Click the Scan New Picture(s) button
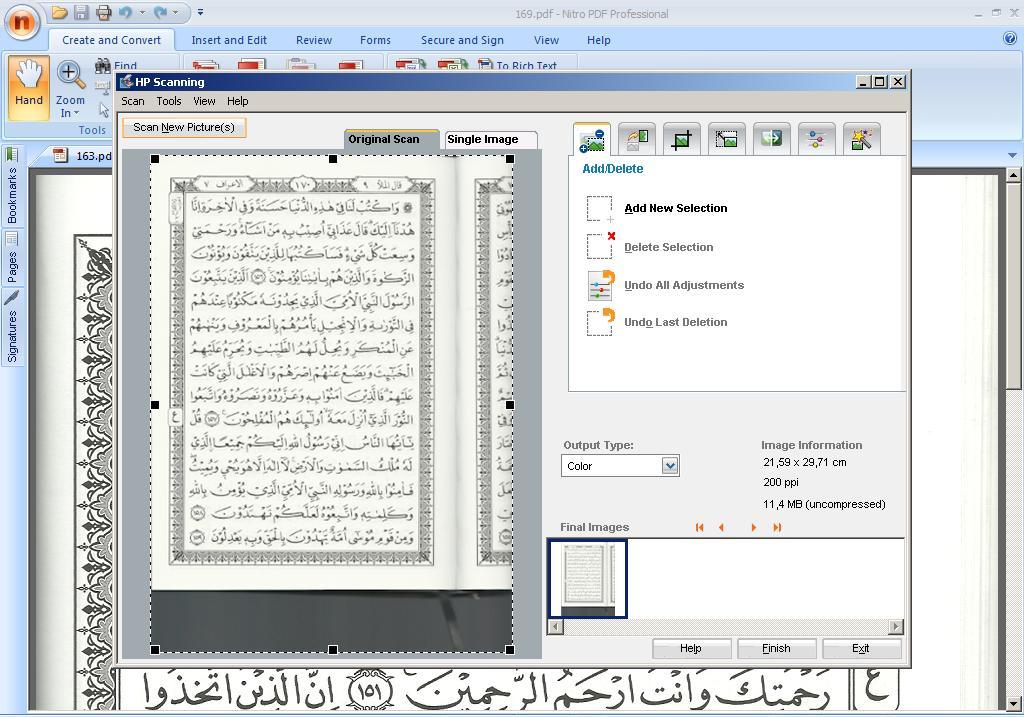The height and width of the screenshot is (717, 1024). 184,127
